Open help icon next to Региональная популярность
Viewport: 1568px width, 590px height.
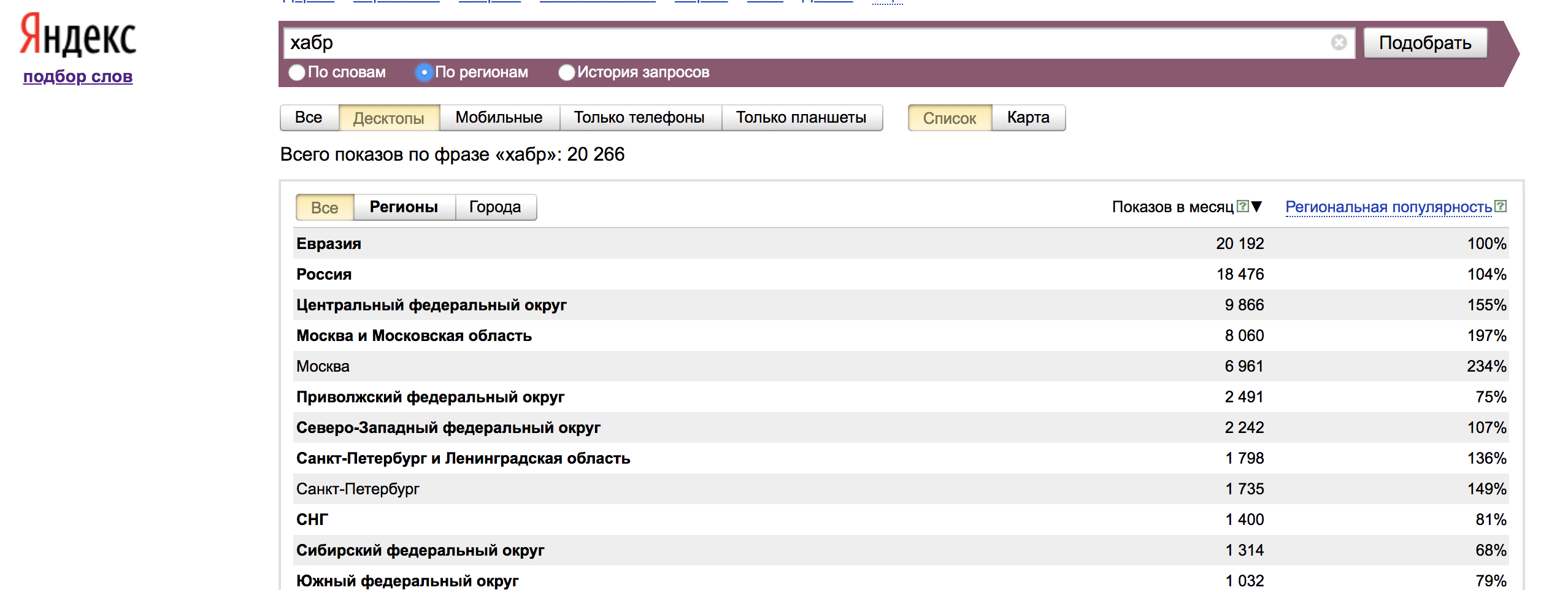tap(1500, 206)
